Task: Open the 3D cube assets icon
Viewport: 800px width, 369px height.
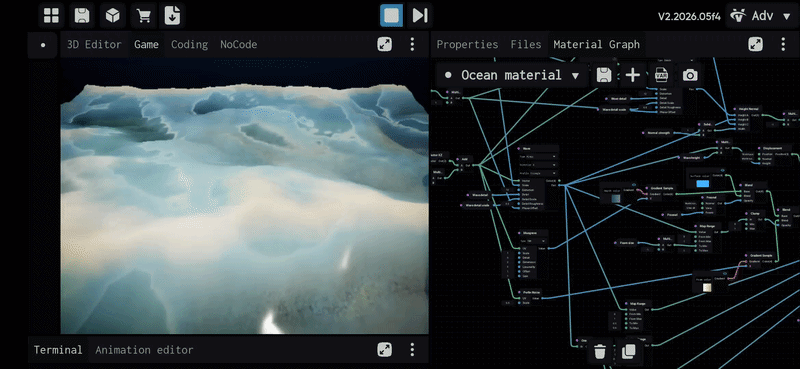Action: 112,15
